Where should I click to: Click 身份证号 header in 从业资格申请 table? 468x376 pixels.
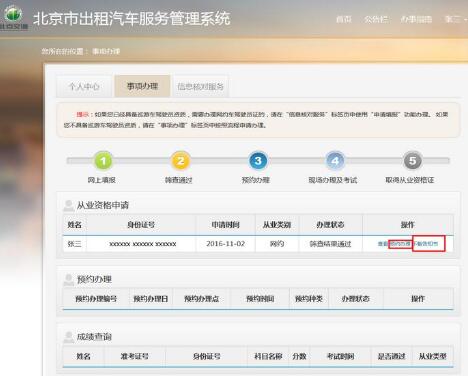[141, 225]
